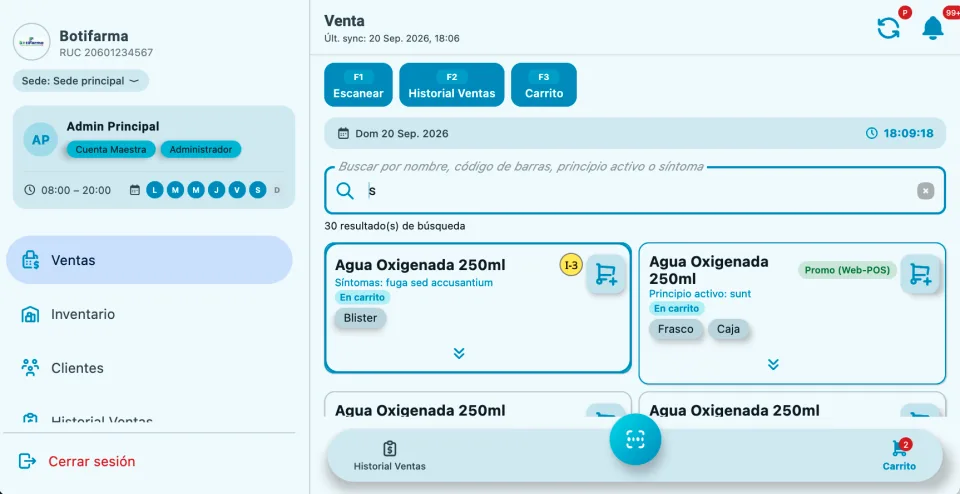Select the Frasco presentation chip
Screen dimensions: 960x494
(675, 329)
